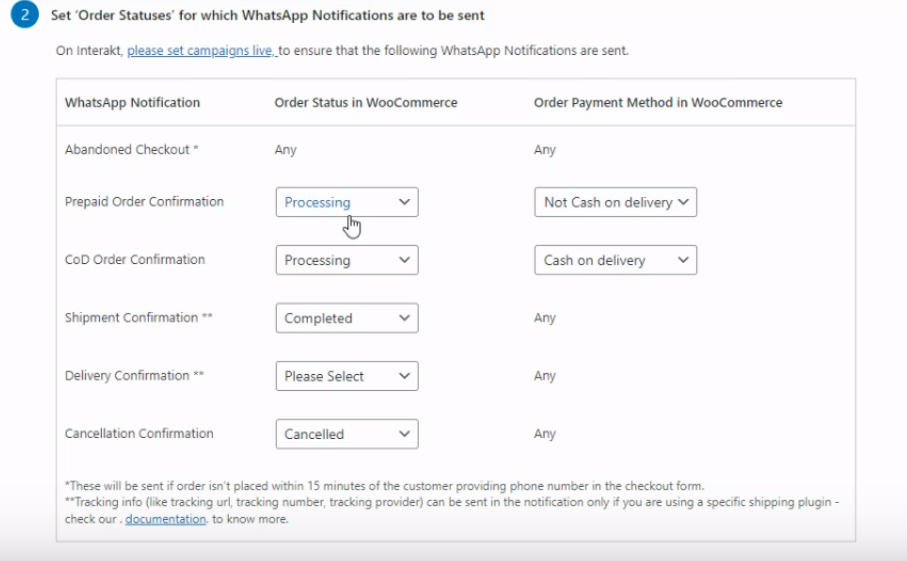Viewport: 907px width, 561px height.
Task: Open the Cash on delivery payment dropdown
Action: tap(615, 260)
